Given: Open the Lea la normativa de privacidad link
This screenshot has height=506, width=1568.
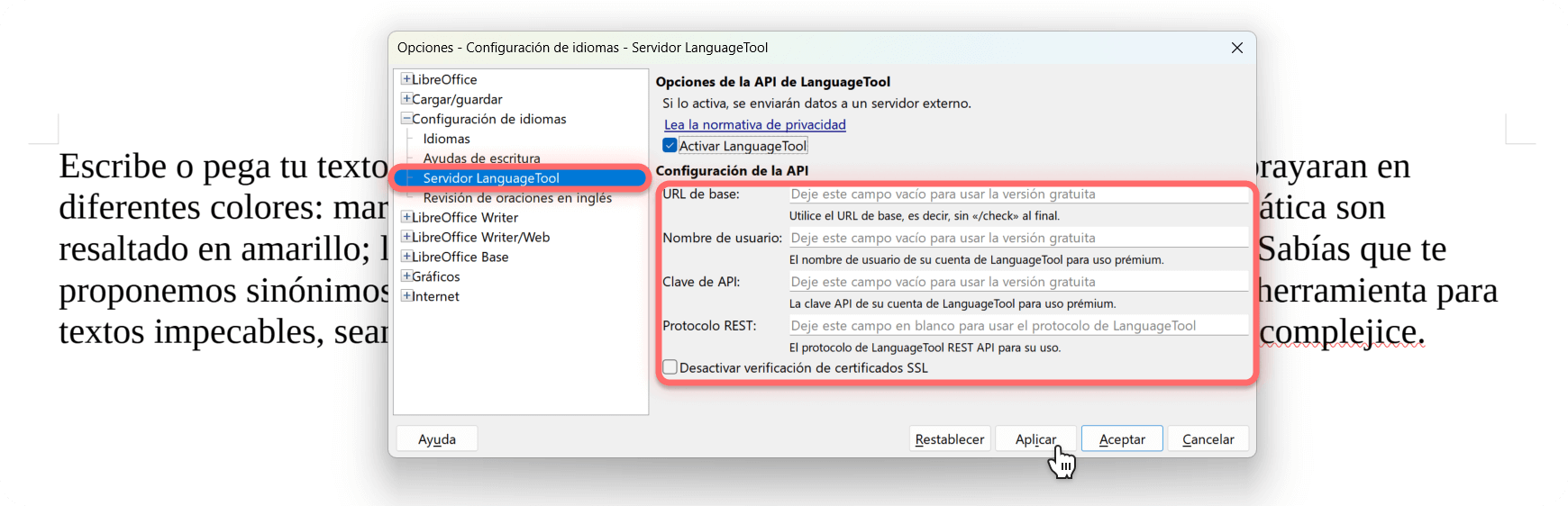Looking at the screenshot, I should pyautogui.click(x=755, y=124).
